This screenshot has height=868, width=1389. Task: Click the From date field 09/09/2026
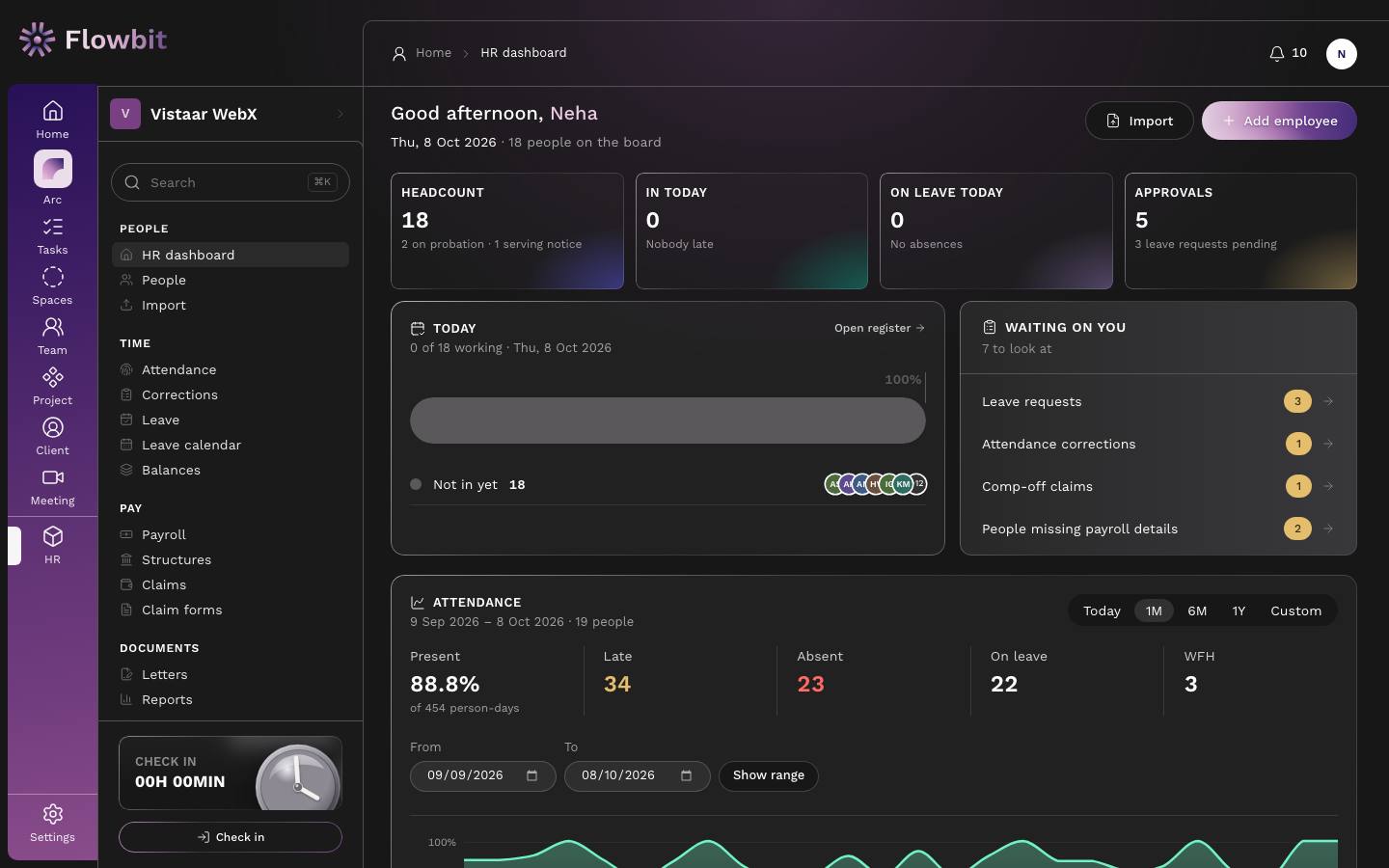click(x=483, y=775)
